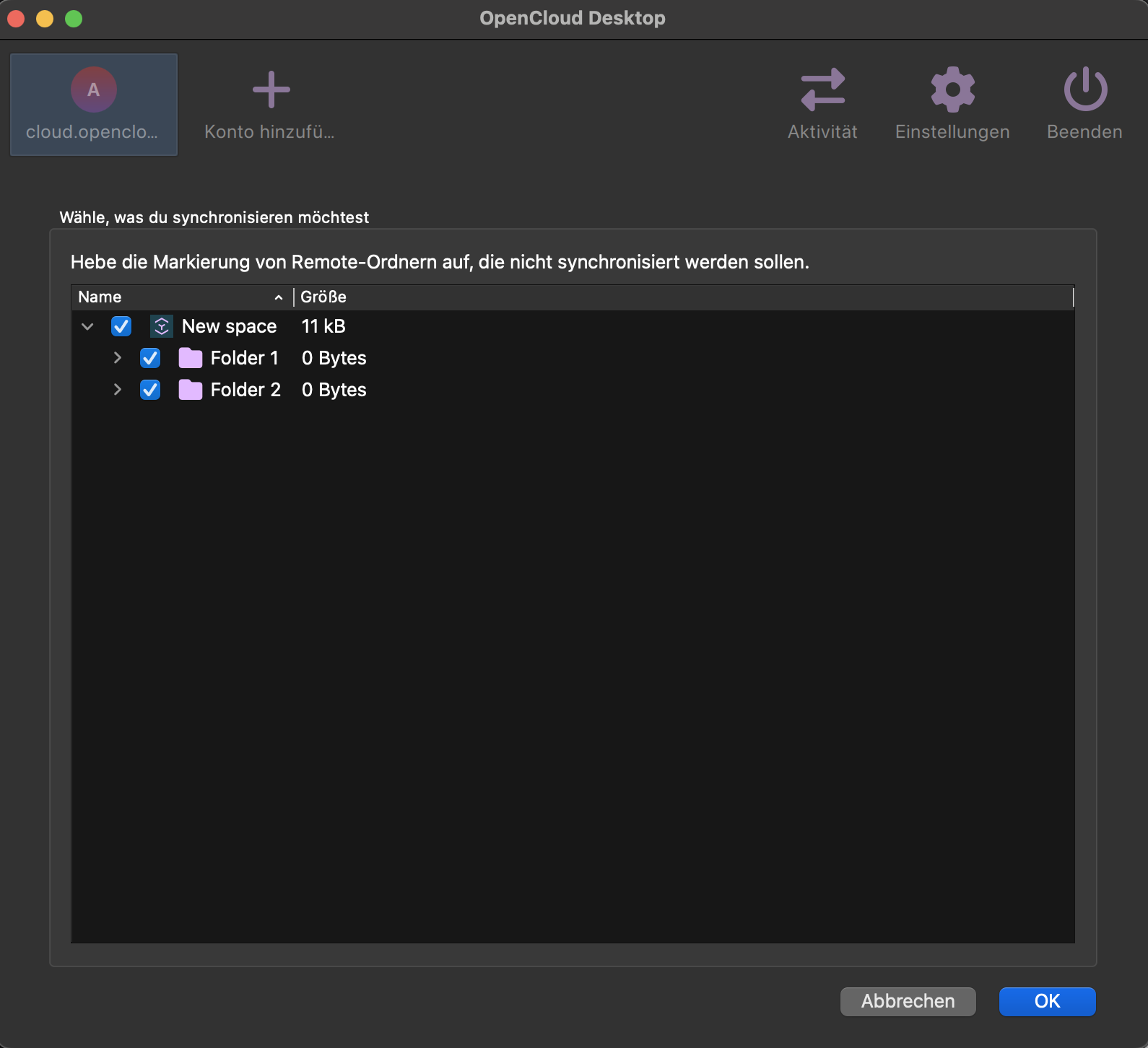
Task: Click the Folder 2 folder icon
Action: 191,390
